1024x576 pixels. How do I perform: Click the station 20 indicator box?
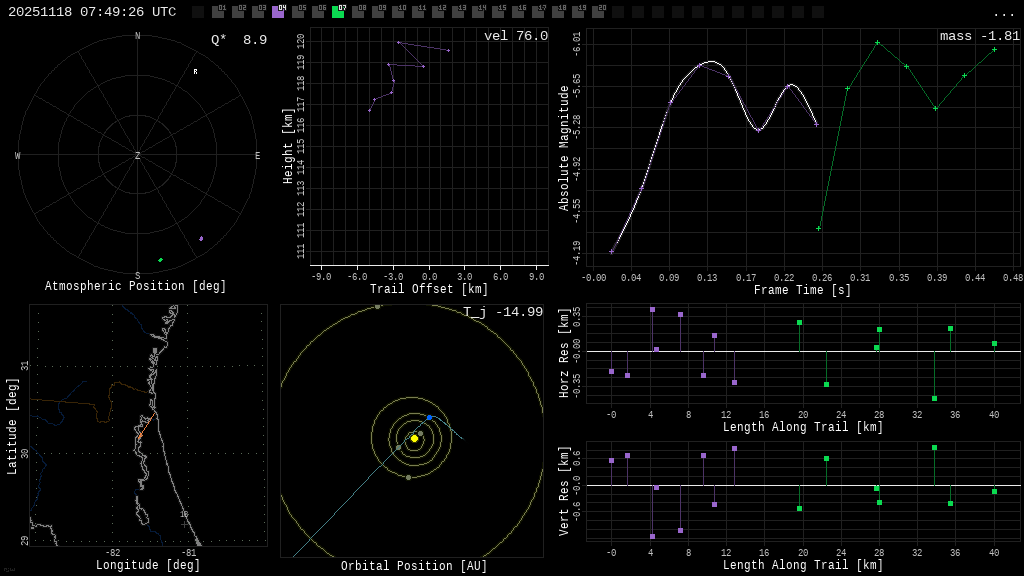[598, 12]
